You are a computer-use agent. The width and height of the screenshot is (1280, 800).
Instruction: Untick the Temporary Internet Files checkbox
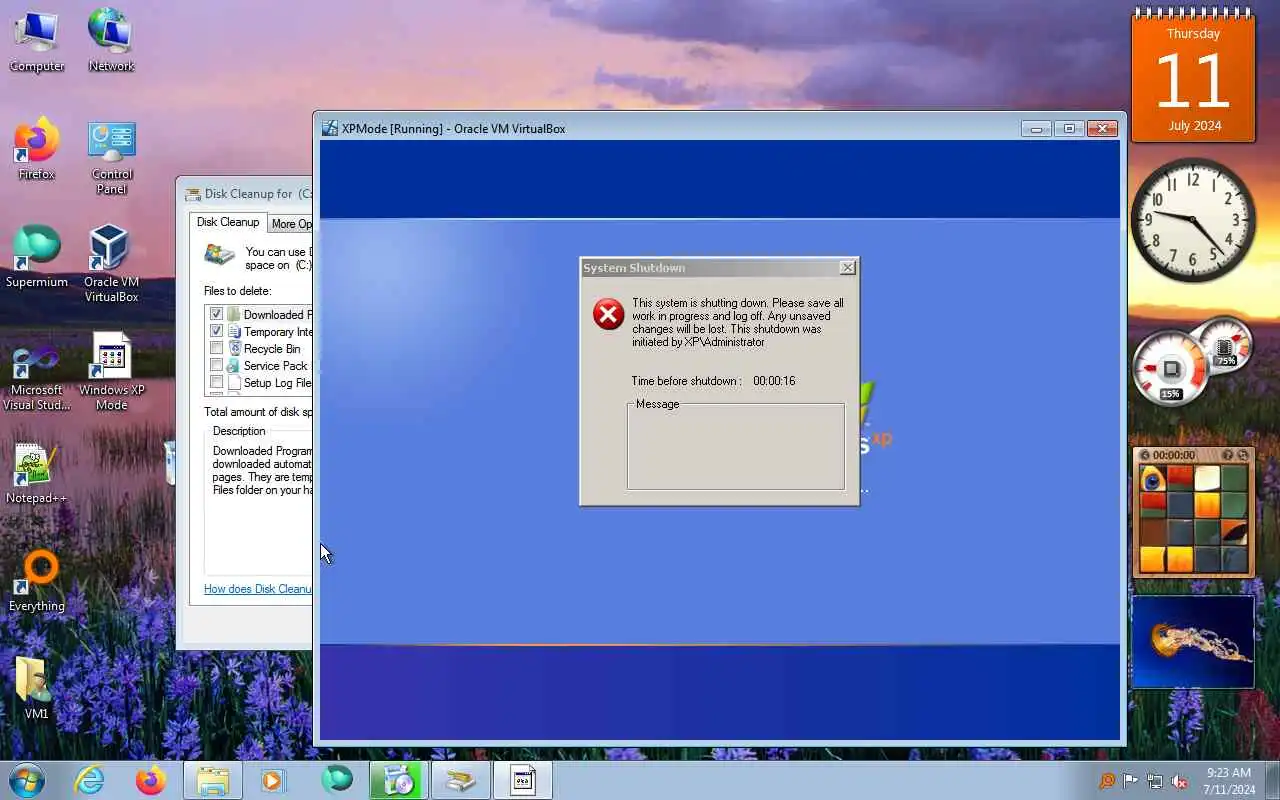pos(216,331)
